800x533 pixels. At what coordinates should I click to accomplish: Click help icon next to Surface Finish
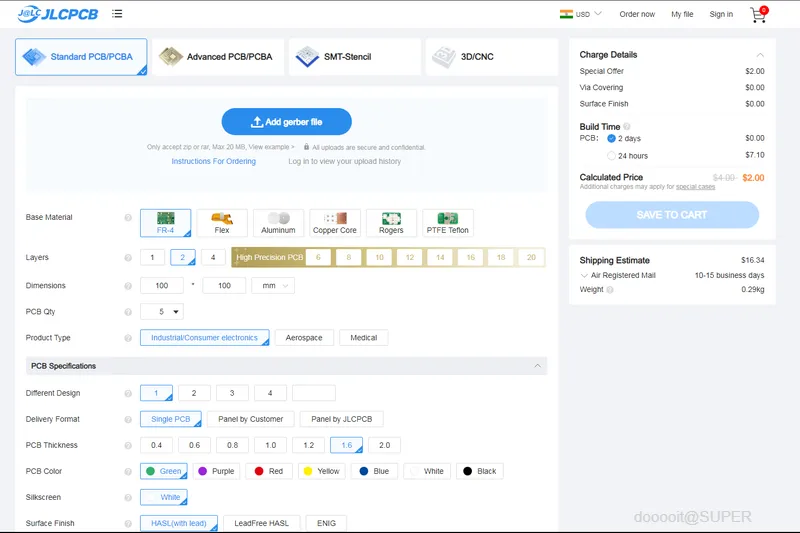[x=128, y=523]
